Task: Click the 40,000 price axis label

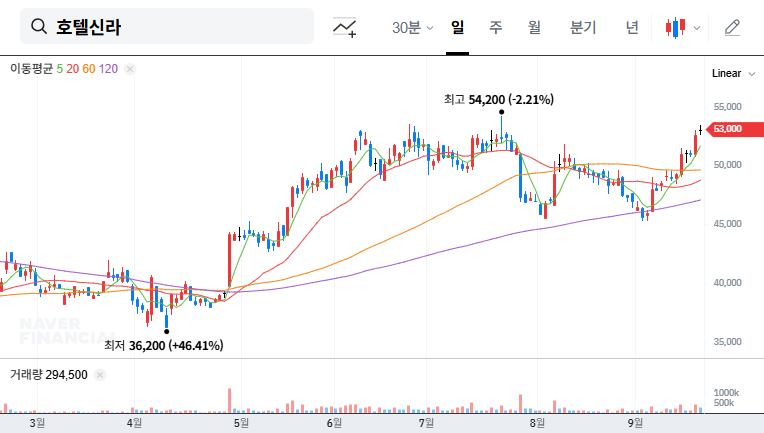Action: tap(727, 283)
